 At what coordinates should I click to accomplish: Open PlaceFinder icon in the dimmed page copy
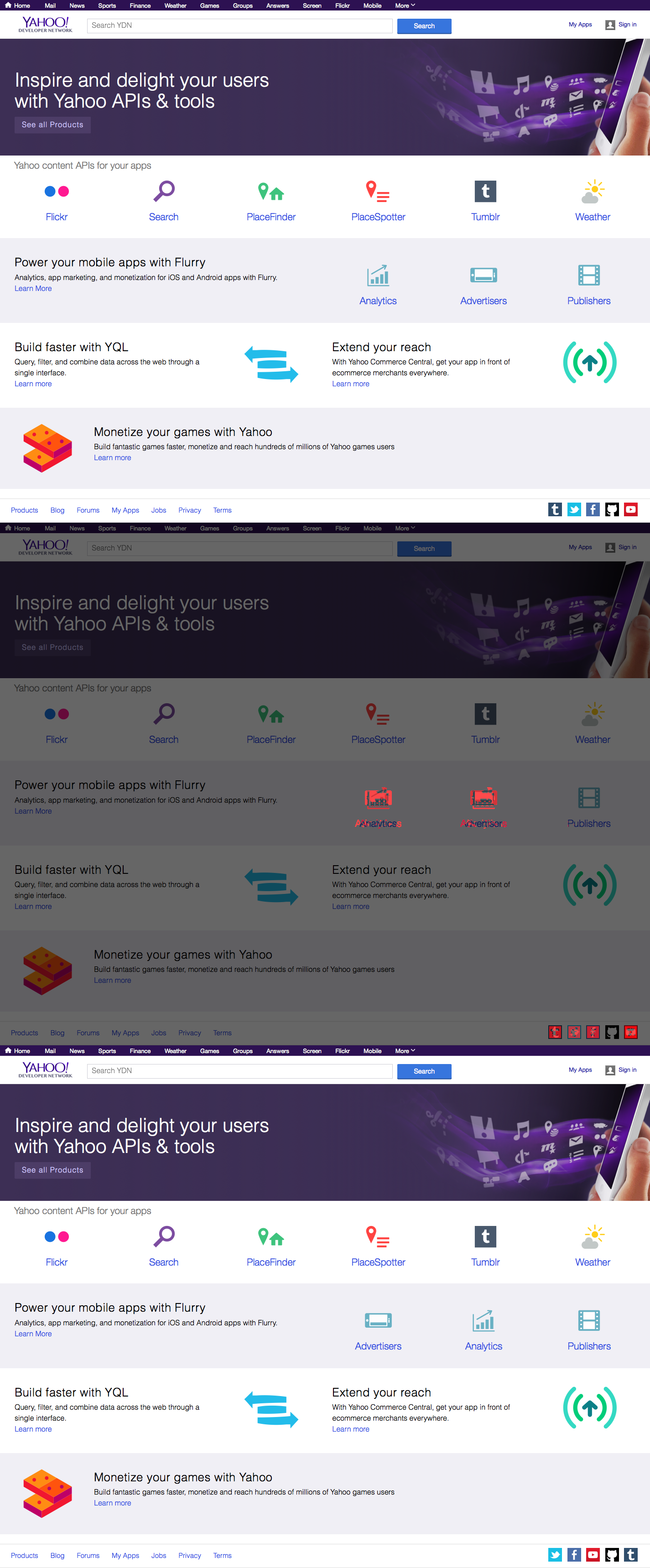271,714
